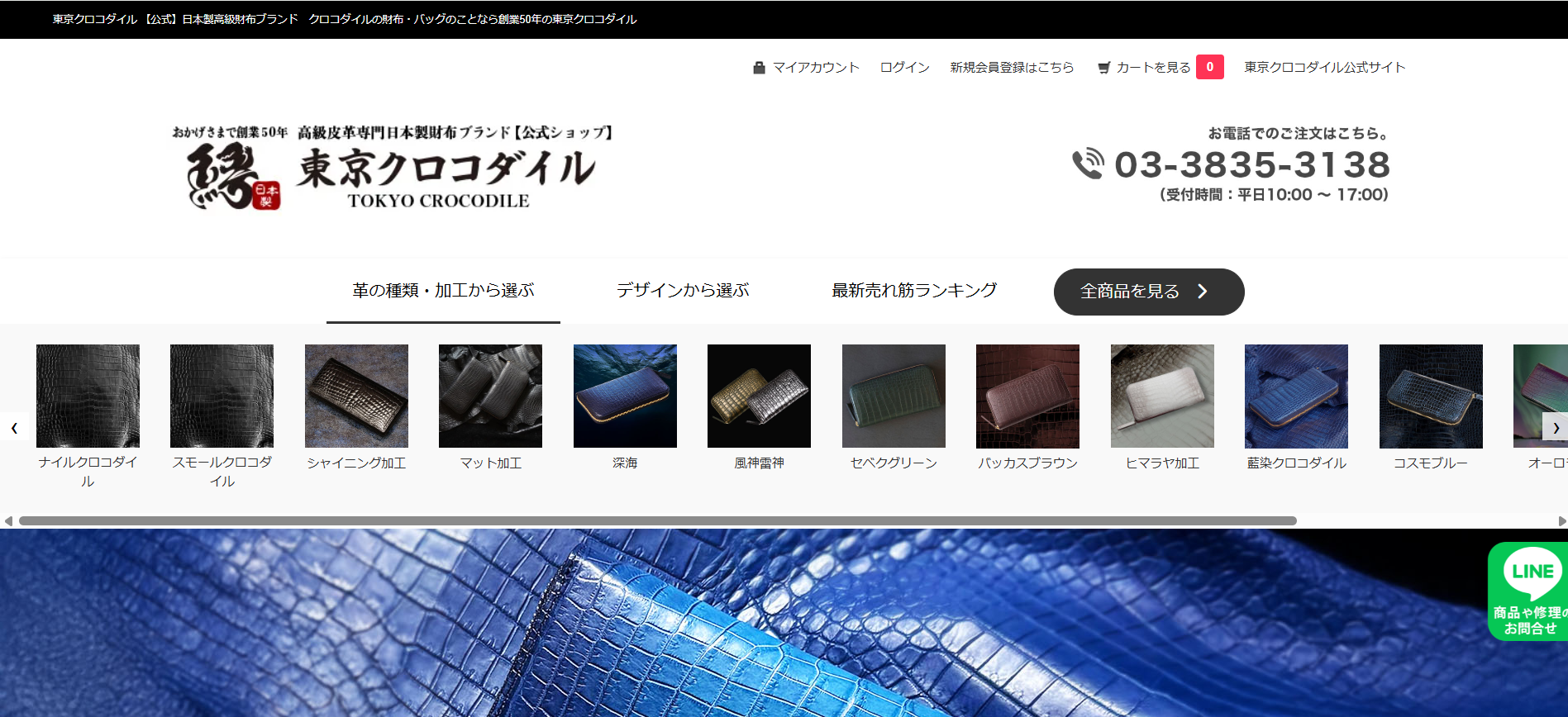Visit the 東京クロコダイル公式サイト link
The height and width of the screenshot is (717, 1568).
click(1324, 68)
